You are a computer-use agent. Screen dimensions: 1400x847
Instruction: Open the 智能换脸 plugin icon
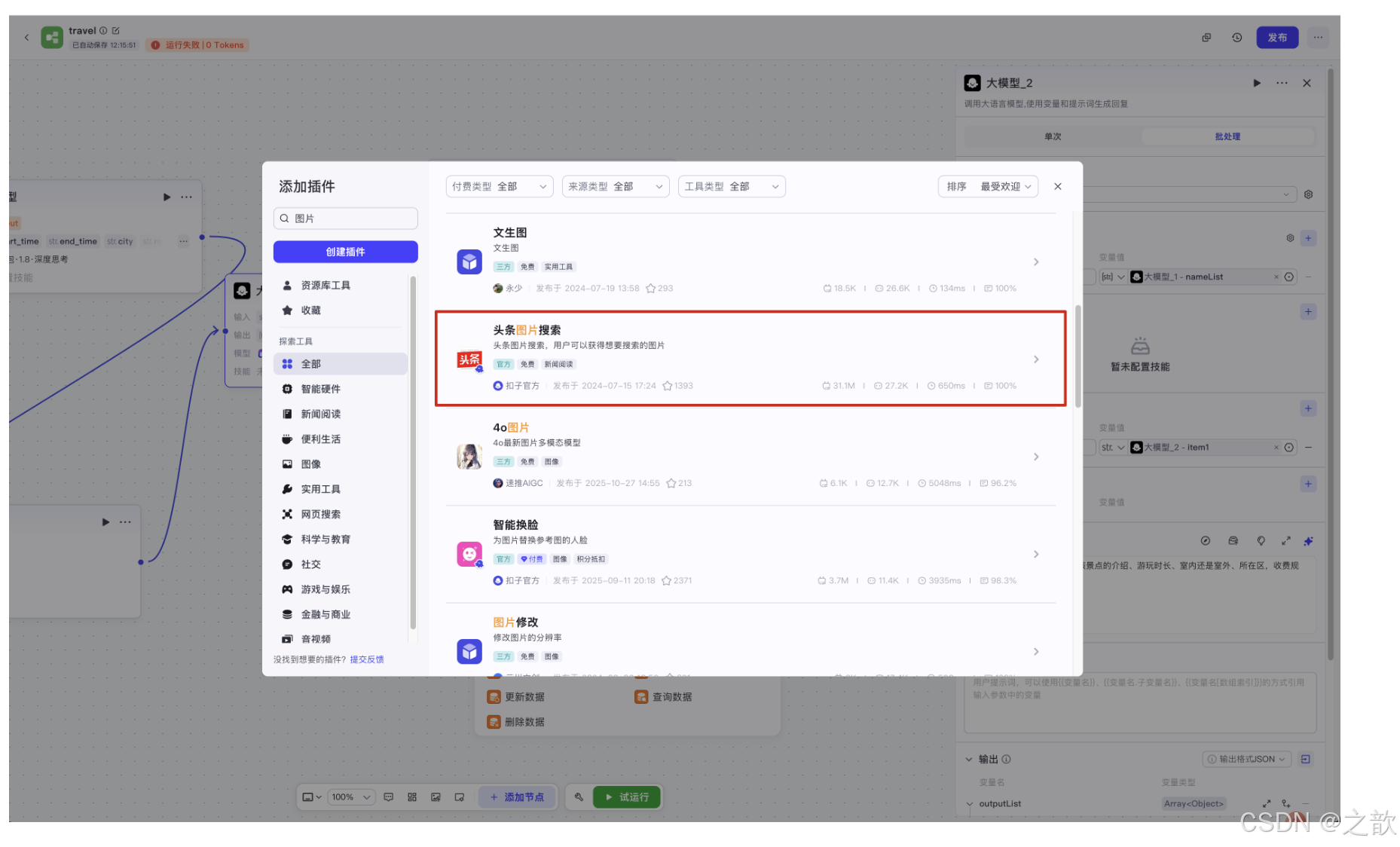tap(469, 555)
